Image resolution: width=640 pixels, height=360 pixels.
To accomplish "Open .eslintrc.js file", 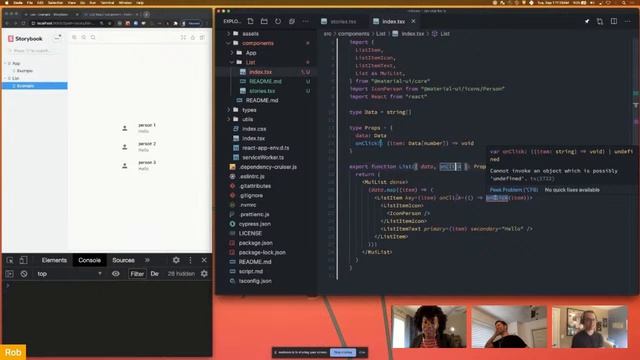I will (251, 176).
